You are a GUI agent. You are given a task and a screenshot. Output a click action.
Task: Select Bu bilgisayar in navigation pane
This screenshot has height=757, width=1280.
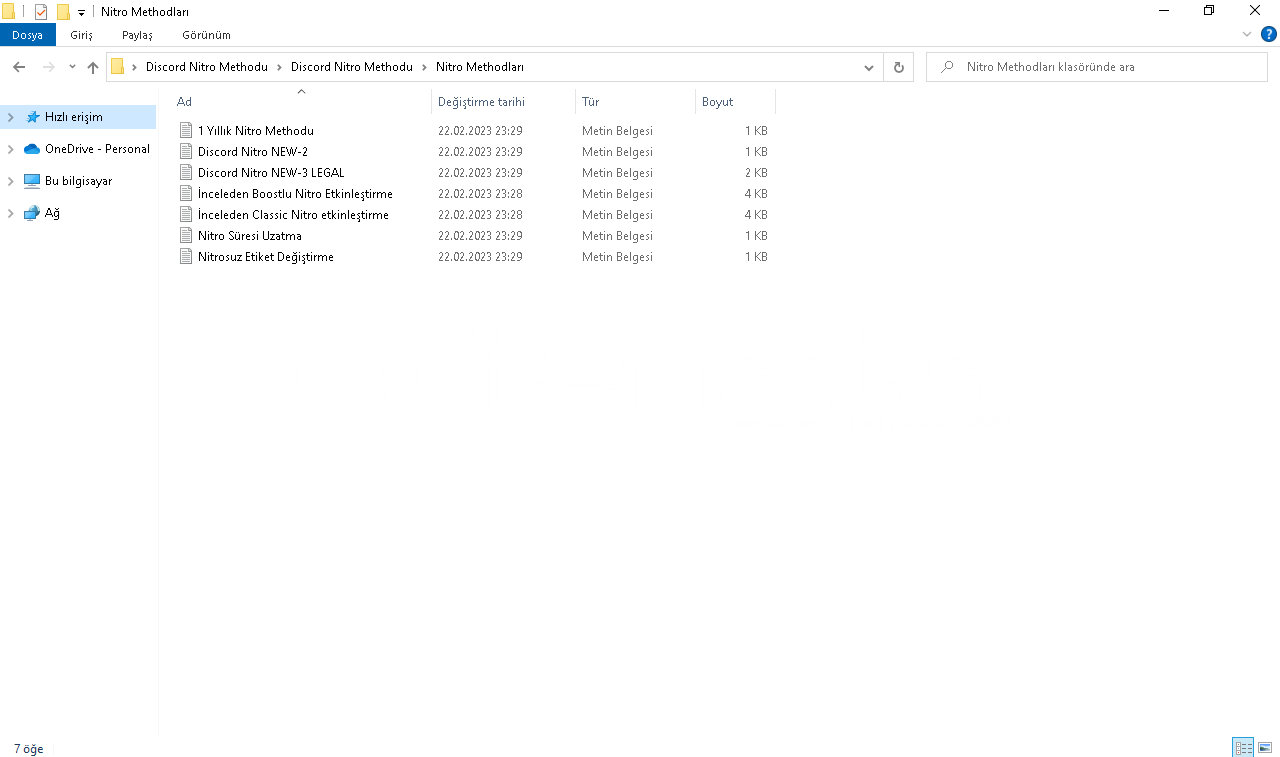point(78,181)
